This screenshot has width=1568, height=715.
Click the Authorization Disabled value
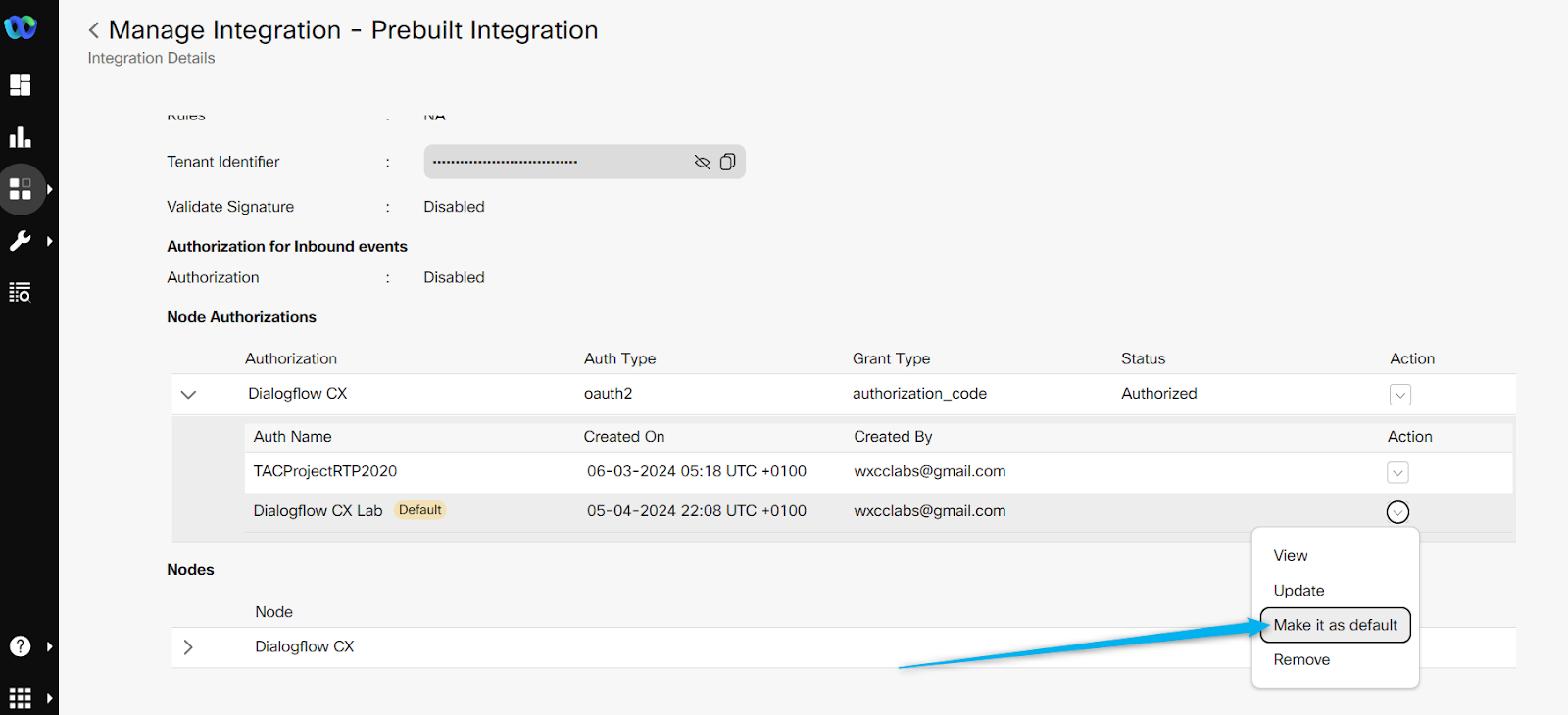point(454,278)
